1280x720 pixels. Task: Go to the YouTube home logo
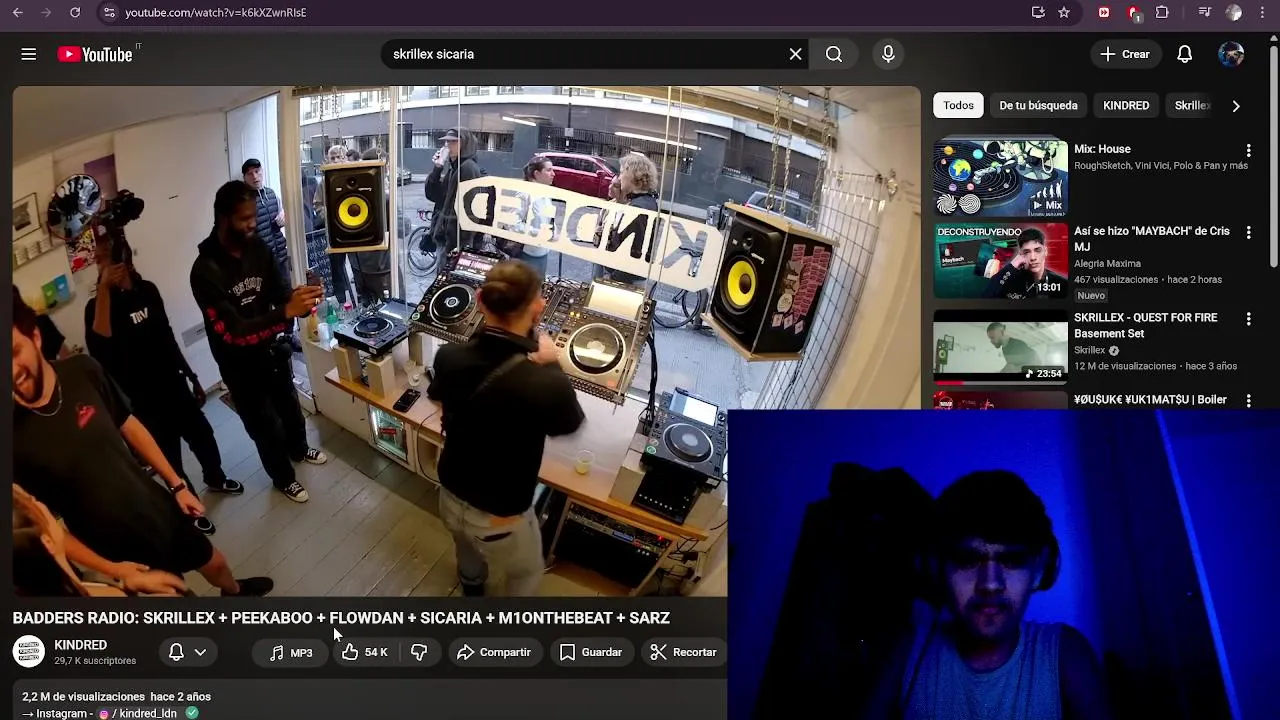tap(96, 54)
